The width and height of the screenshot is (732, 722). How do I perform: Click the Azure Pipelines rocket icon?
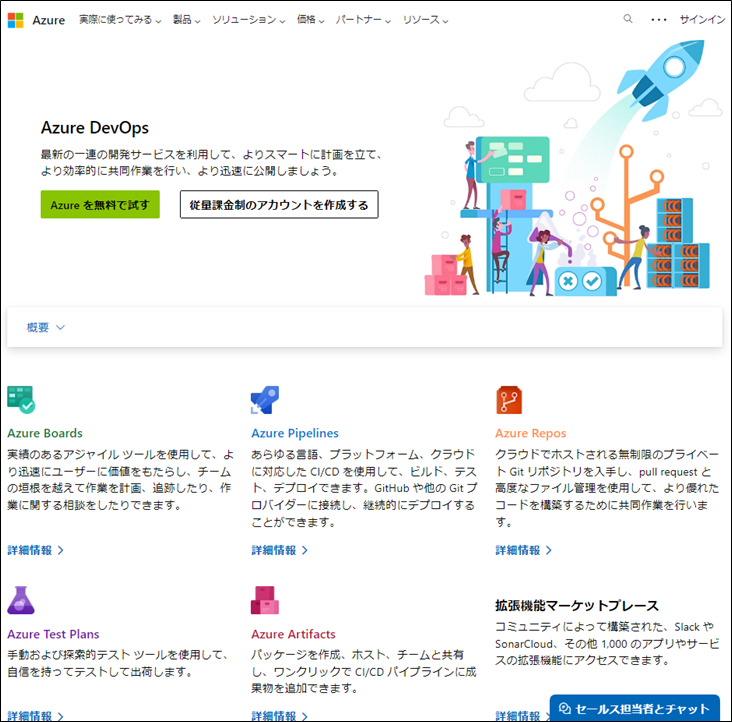coord(265,400)
